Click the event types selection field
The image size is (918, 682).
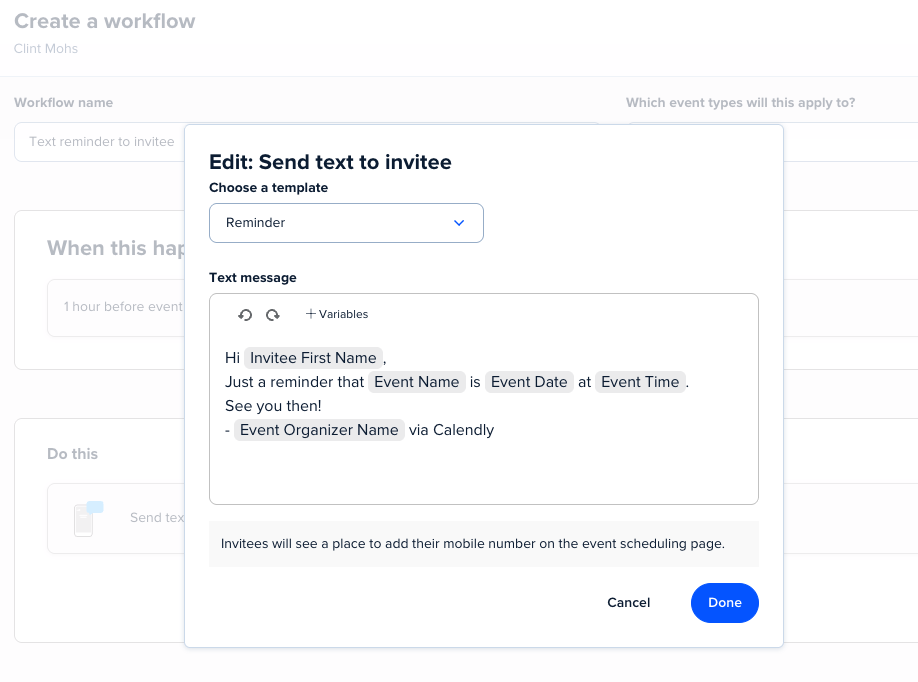(850, 142)
